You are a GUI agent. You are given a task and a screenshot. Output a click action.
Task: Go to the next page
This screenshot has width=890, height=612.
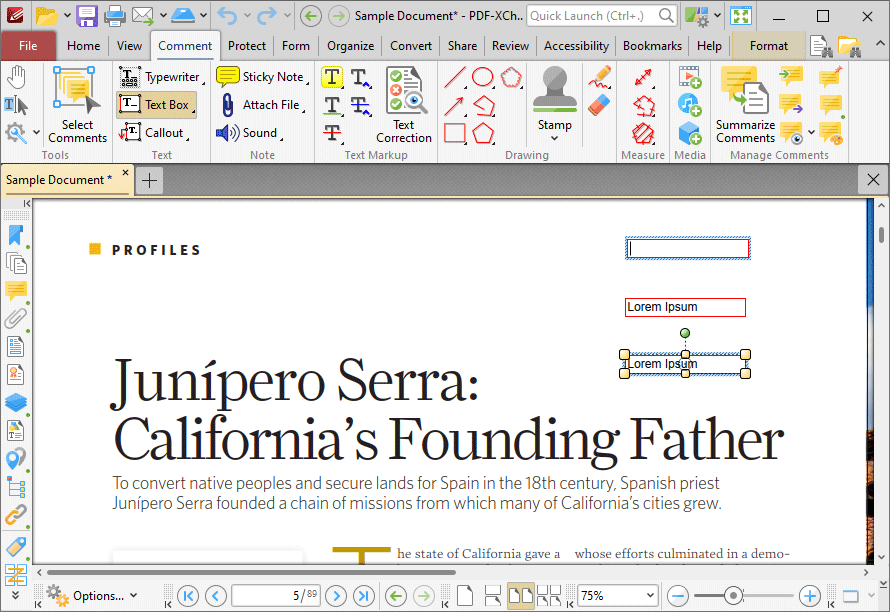[336, 596]
